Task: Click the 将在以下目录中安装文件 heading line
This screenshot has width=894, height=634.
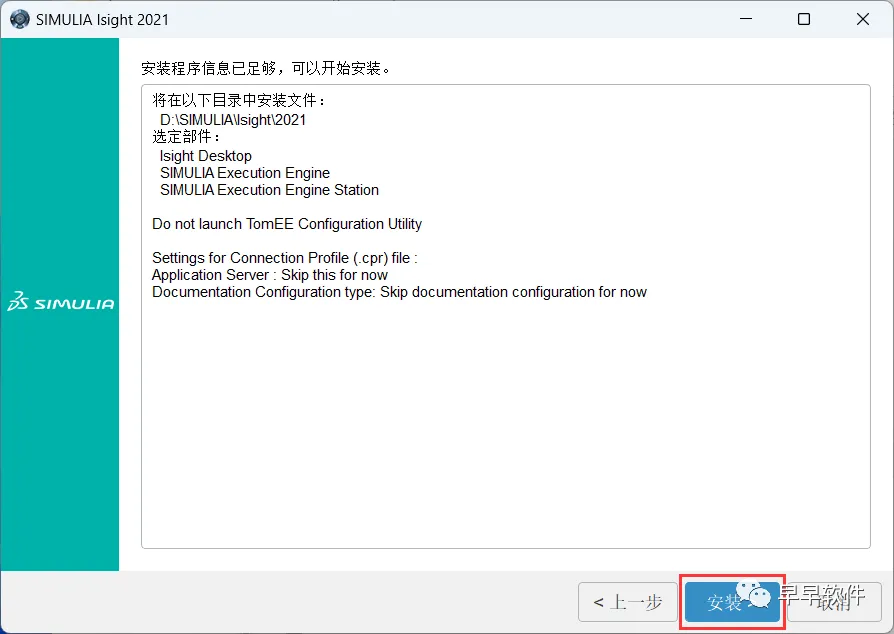Action: pos(239,100)
